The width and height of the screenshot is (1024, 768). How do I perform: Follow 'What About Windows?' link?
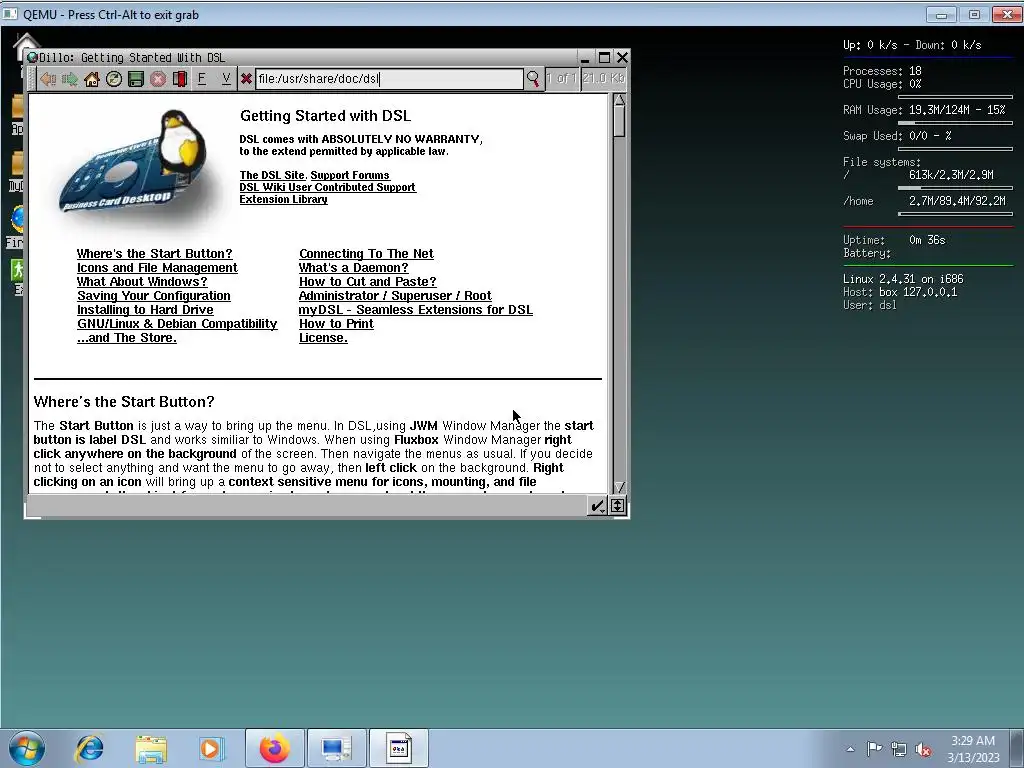[142, 281]
